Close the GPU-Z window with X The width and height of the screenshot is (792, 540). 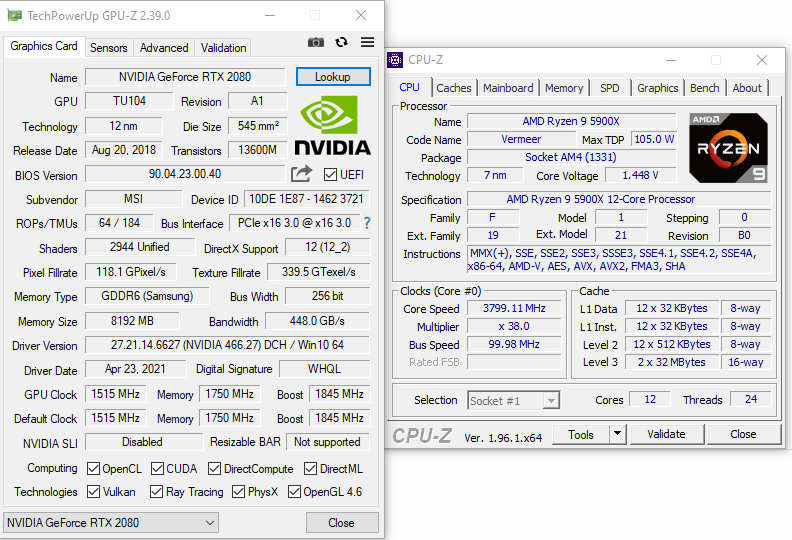[361, 15]
